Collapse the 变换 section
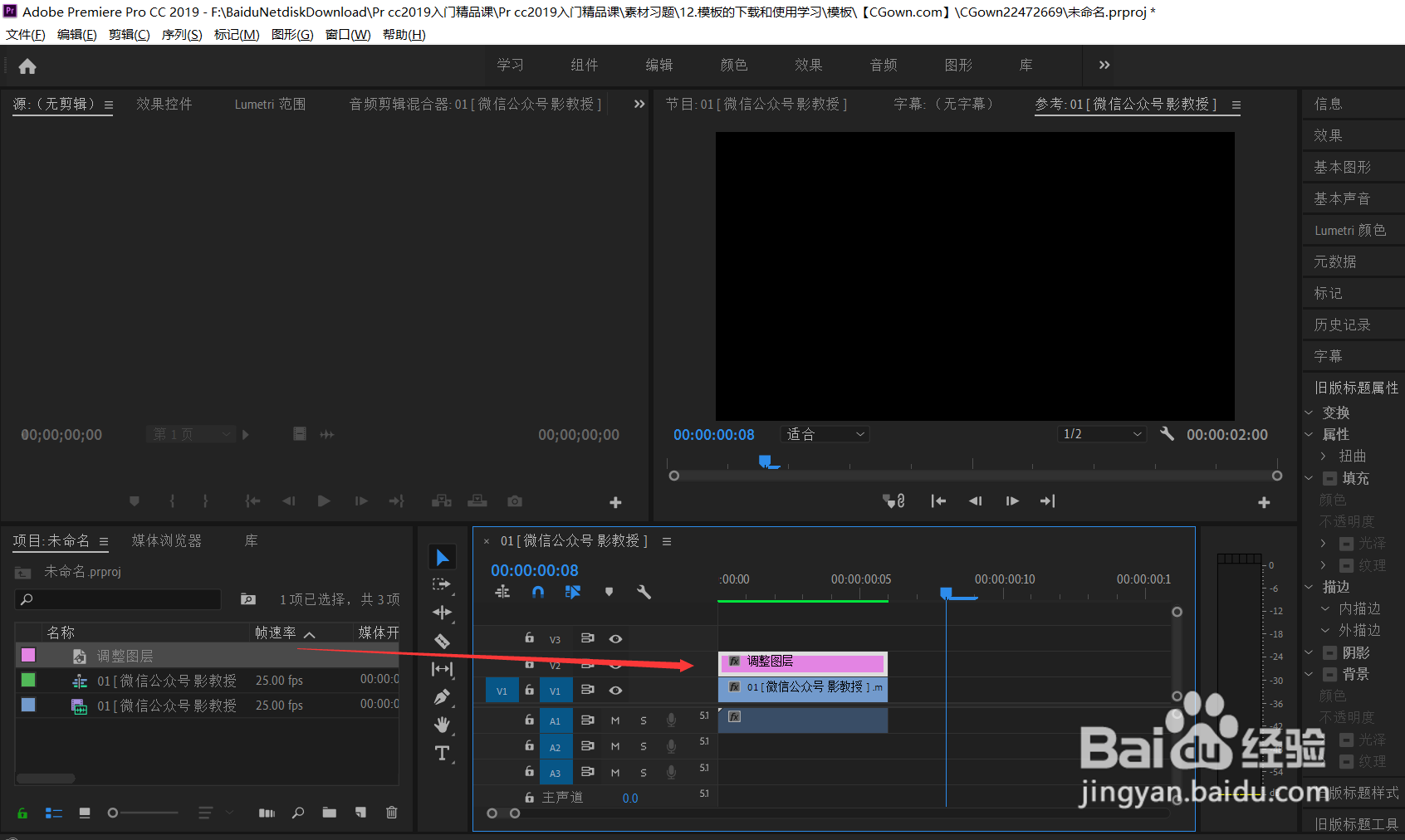1405x840 pixels. click(1309, 413)
